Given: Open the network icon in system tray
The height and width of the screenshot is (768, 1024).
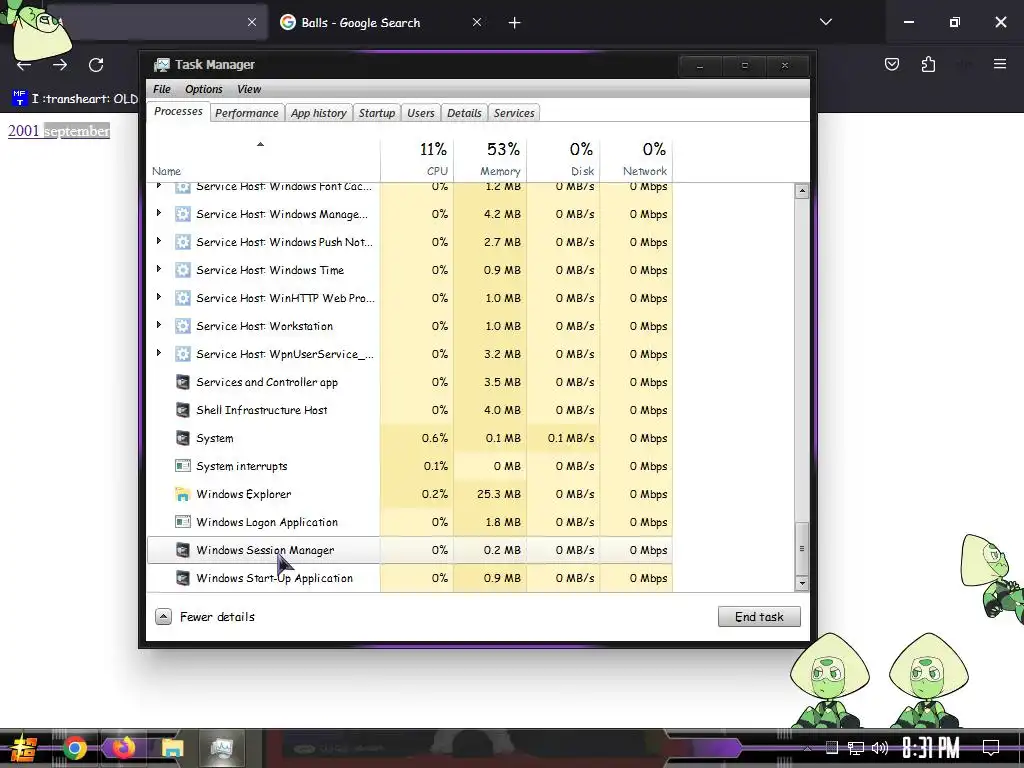Looking at the screenshot, I should pyautogui.click(x=856, y=748).
